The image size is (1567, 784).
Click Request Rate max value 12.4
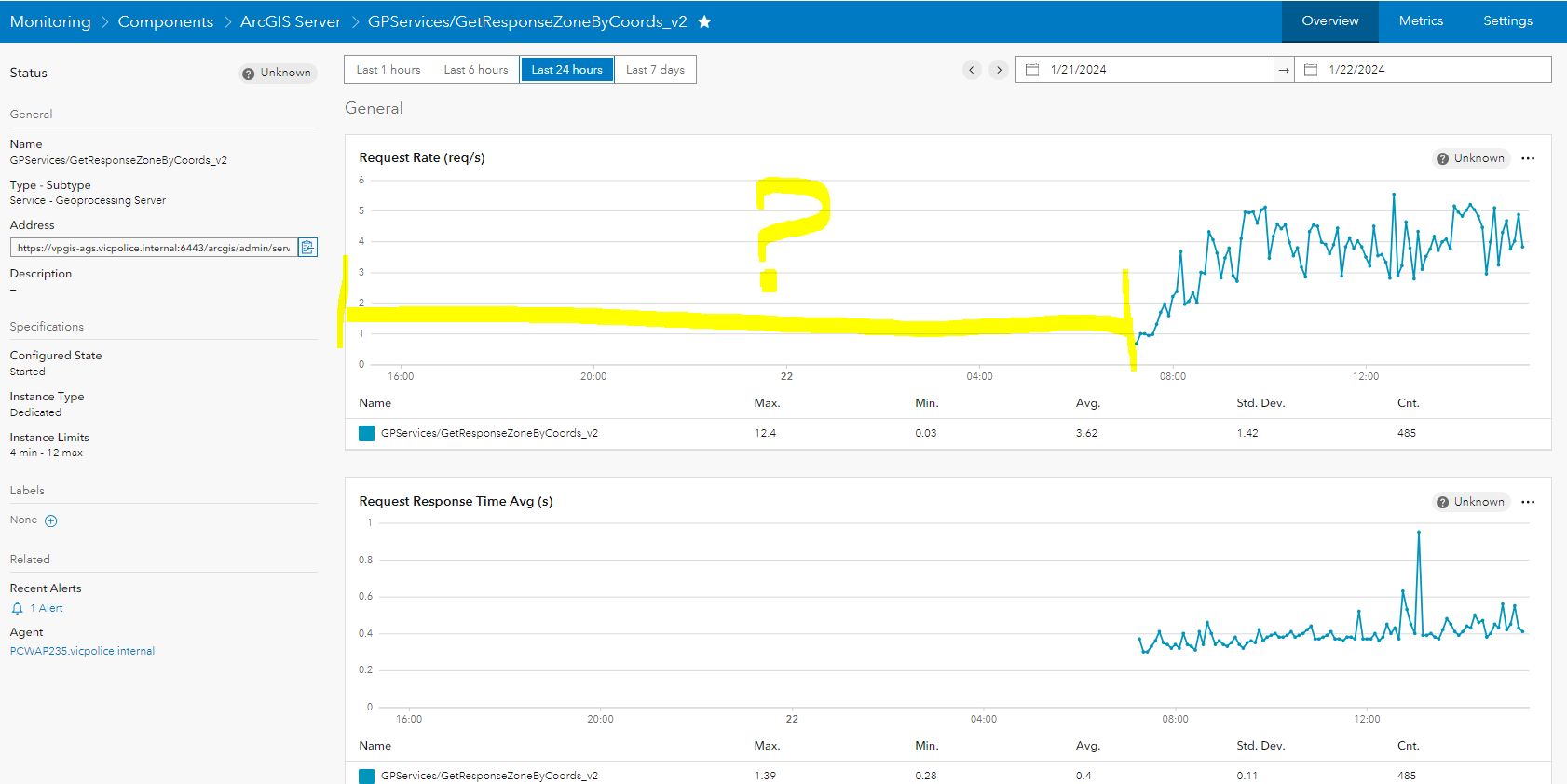(x=765, y=433)
